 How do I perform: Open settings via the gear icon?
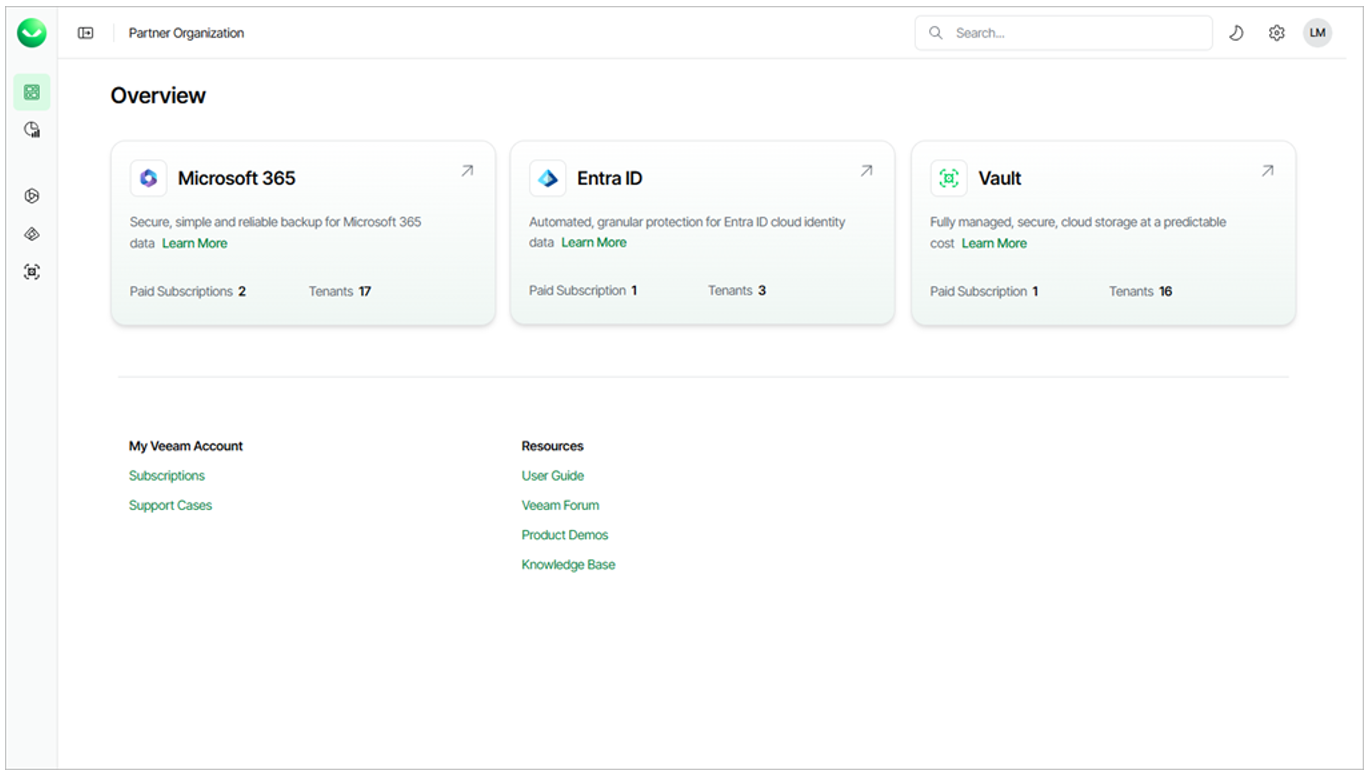pyautogui.click(x=1276, y=33)
